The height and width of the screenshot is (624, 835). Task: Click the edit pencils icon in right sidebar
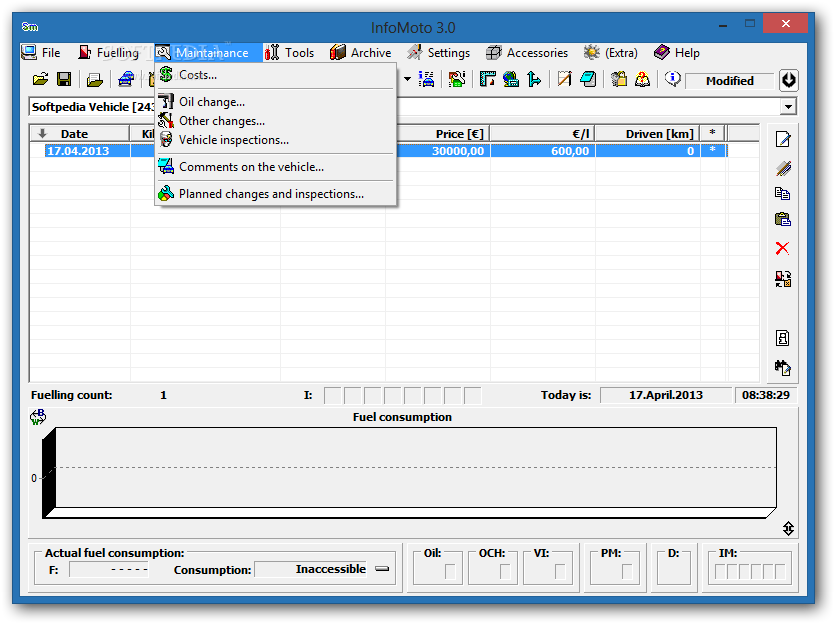click(x=782, y=168)
